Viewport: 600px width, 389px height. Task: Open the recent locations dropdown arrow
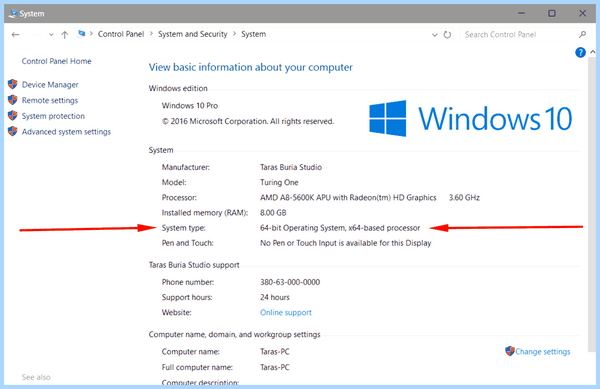click(51, 35)
